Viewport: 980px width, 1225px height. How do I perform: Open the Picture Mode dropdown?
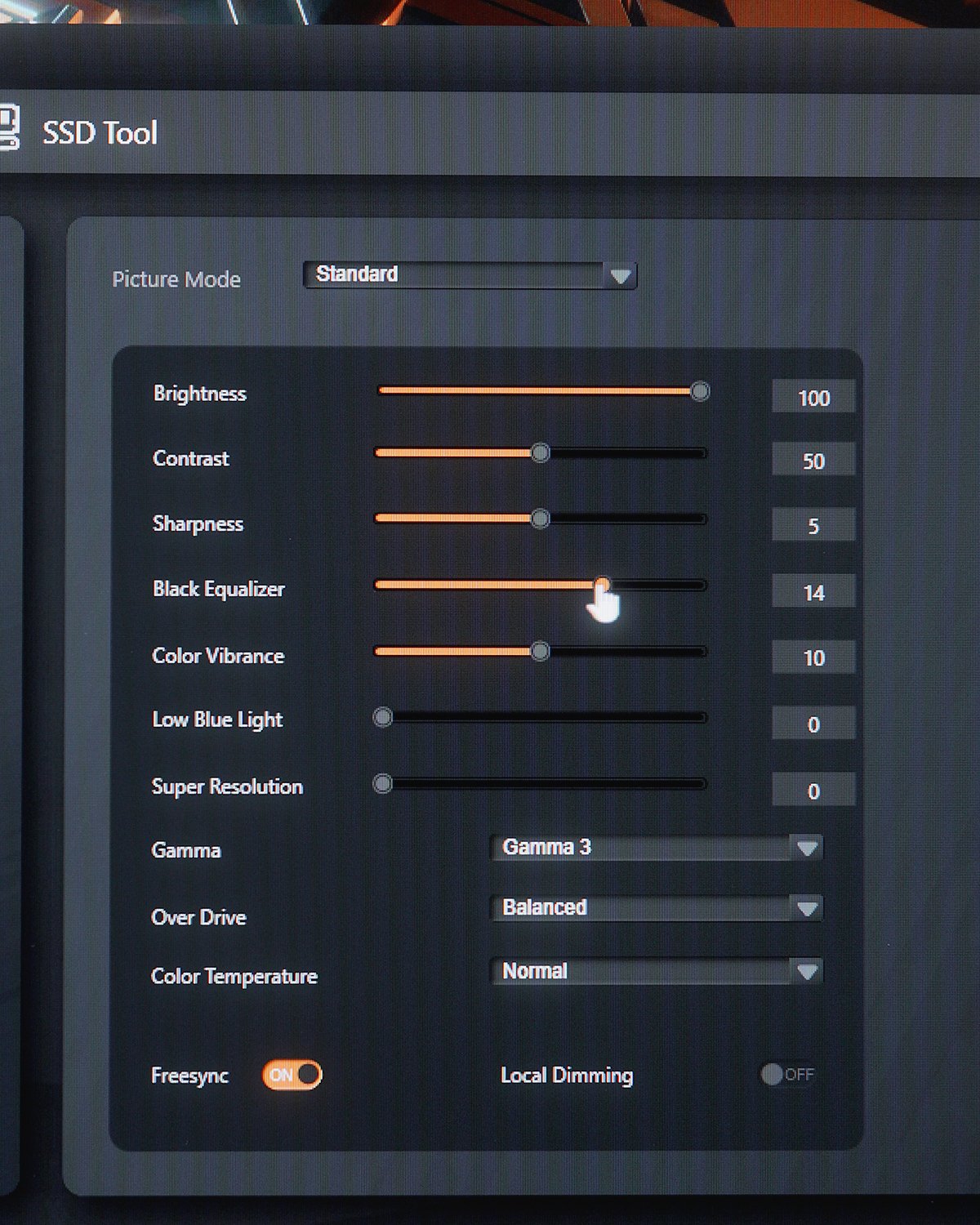pos(469,275)
